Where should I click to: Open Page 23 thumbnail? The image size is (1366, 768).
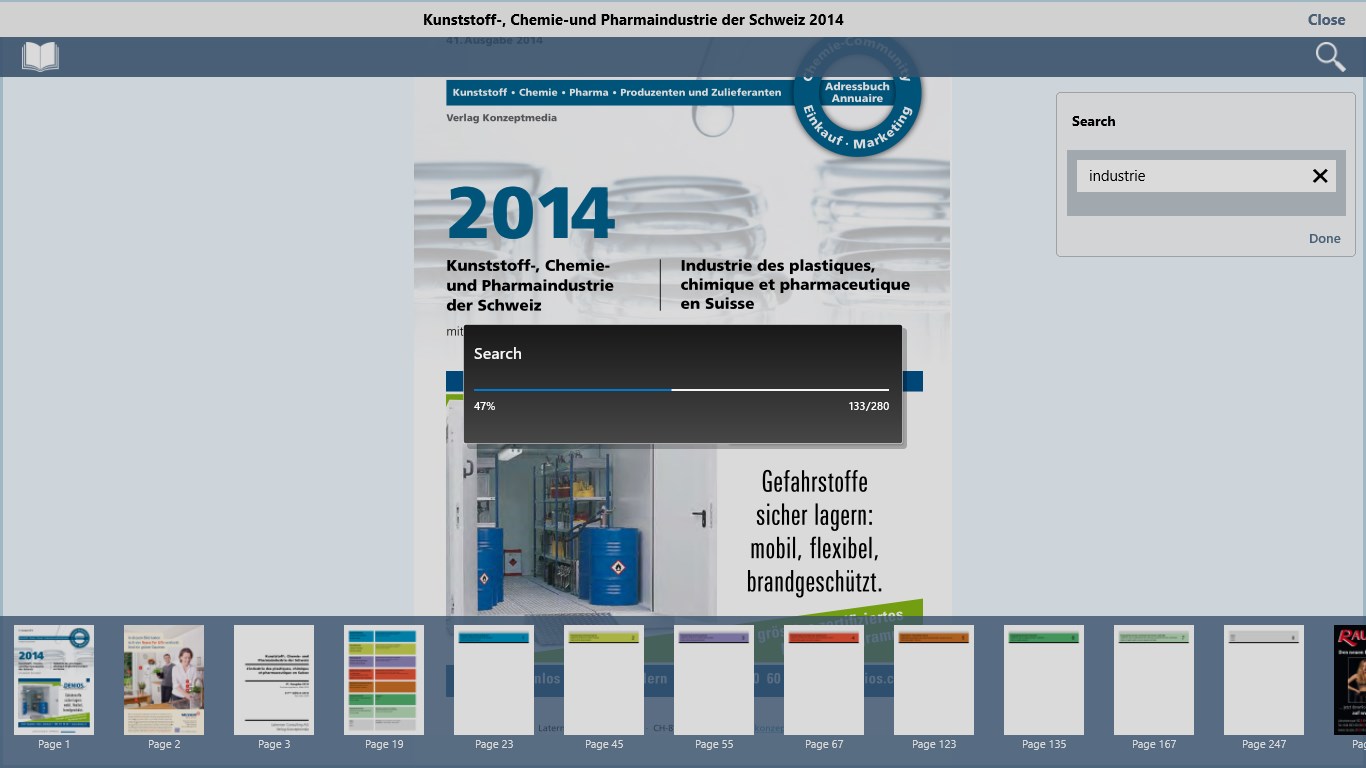(494, 680)
